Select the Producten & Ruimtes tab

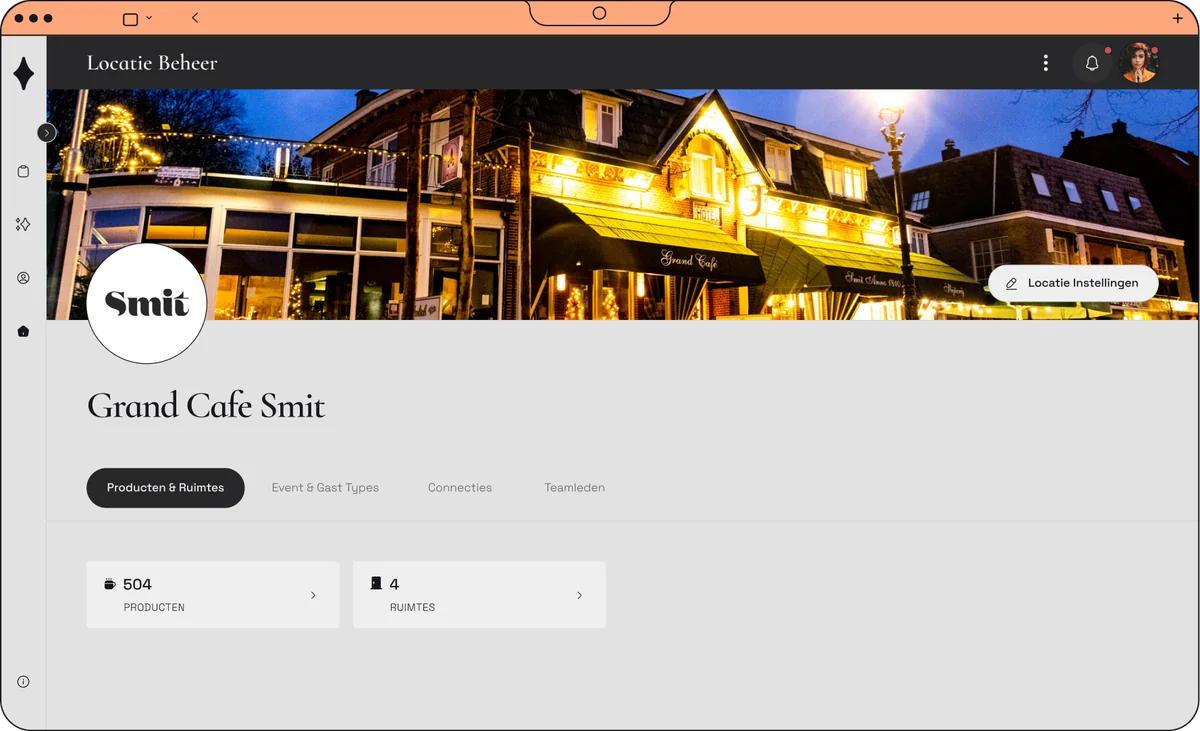(166, 488)
